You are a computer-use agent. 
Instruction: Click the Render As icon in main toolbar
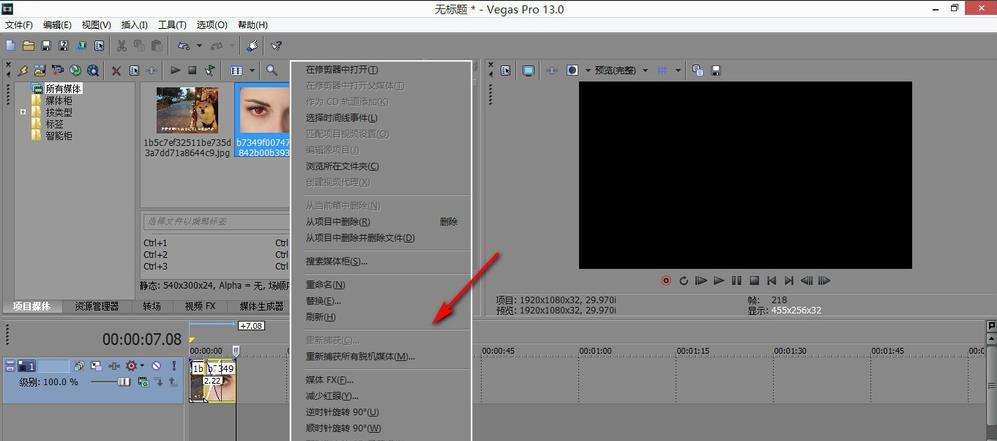pyautogui.click(x=81, y=46)
